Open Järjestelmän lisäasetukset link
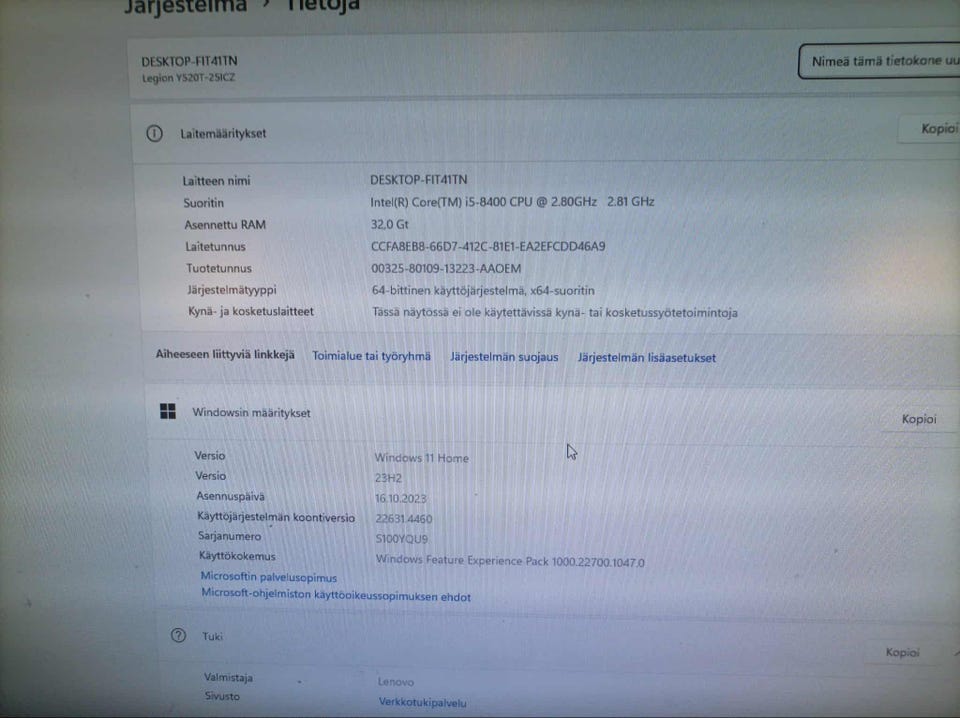960x718 pixels. (x=647, y=358)
